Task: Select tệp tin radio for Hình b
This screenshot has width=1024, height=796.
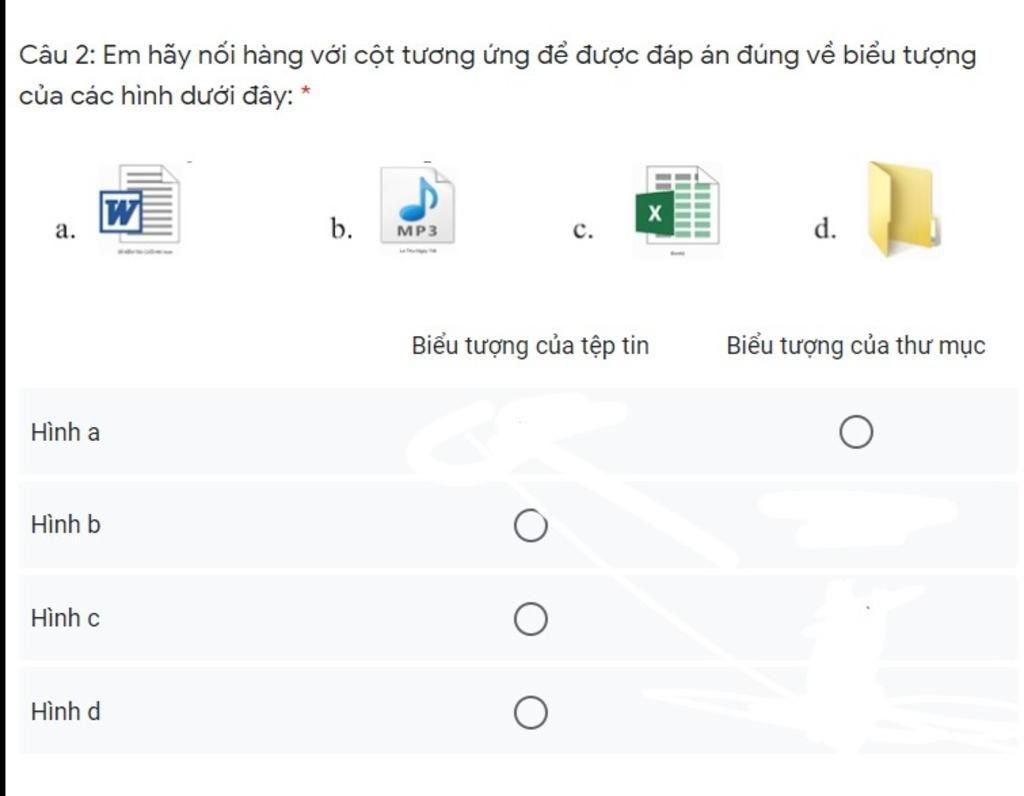Action: pyautogui.click(x=531, y=527)
